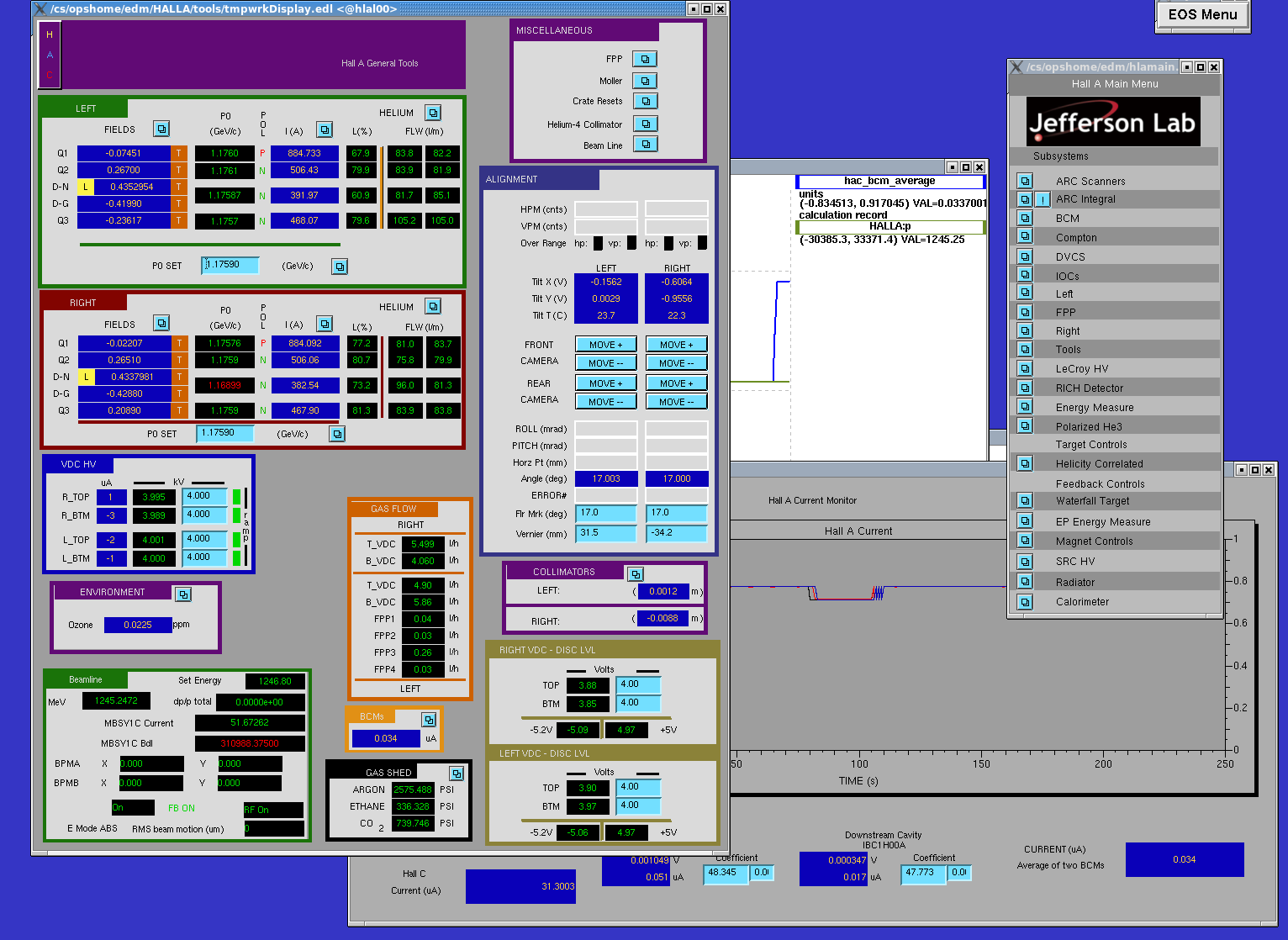
Task: Click the exclamation button beside ARC Integral
Action: 1043,199
